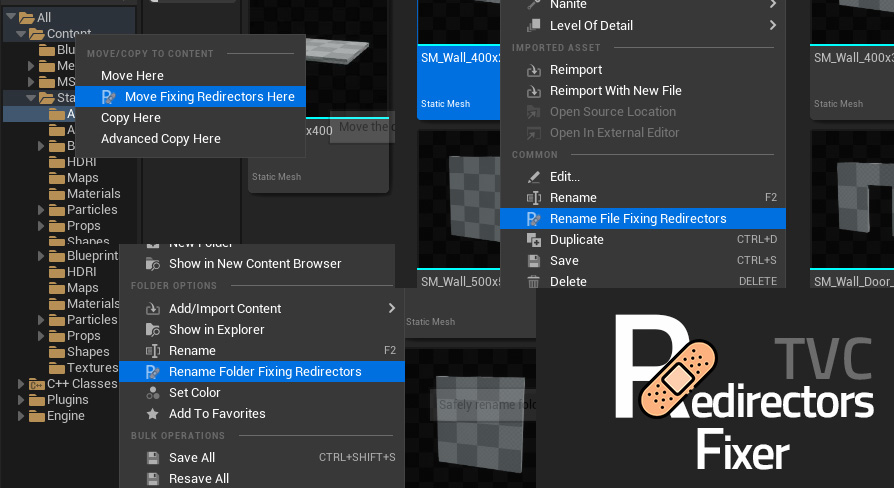Click the bandage icon for Rename File Fixing Redirectors

(x=534, y=219)
